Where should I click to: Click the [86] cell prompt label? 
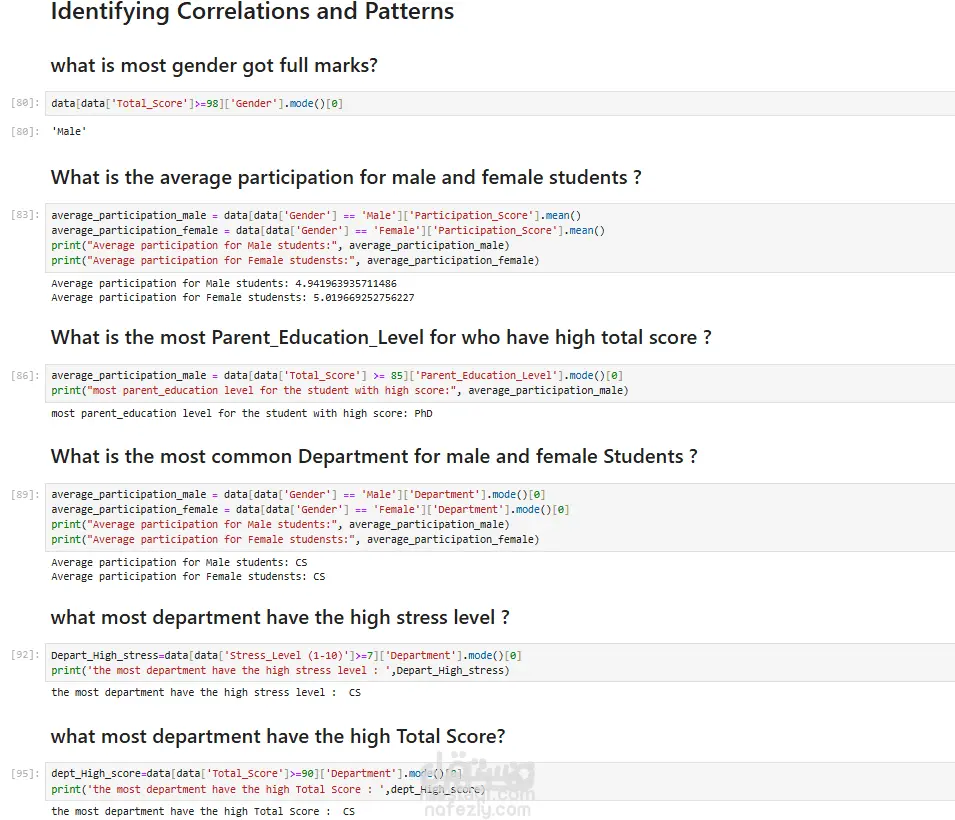25,376
